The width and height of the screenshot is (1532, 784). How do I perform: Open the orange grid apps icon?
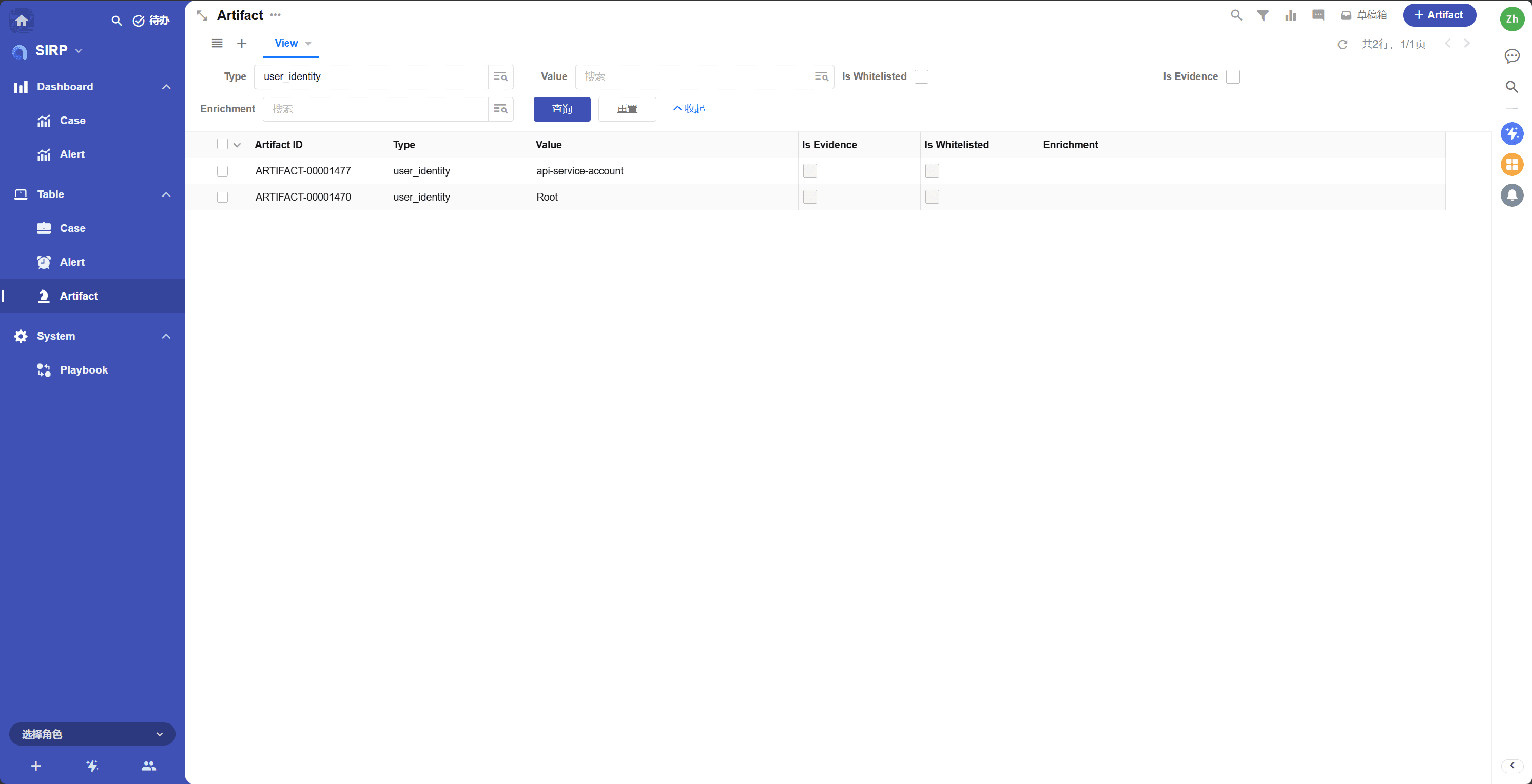tap(1511, 164)
